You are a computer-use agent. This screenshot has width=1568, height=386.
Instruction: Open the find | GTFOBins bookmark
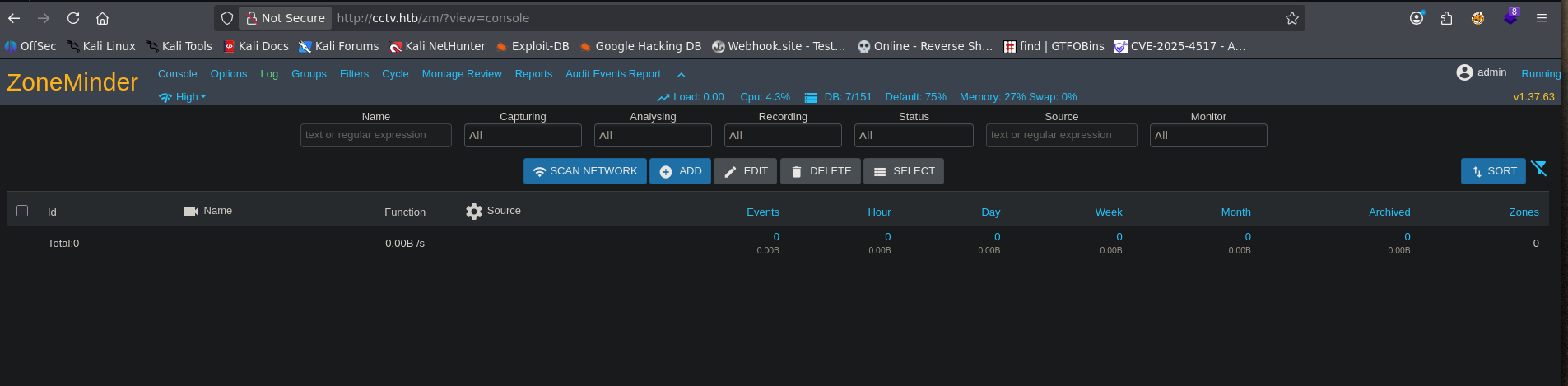[x=1054, y=47]
